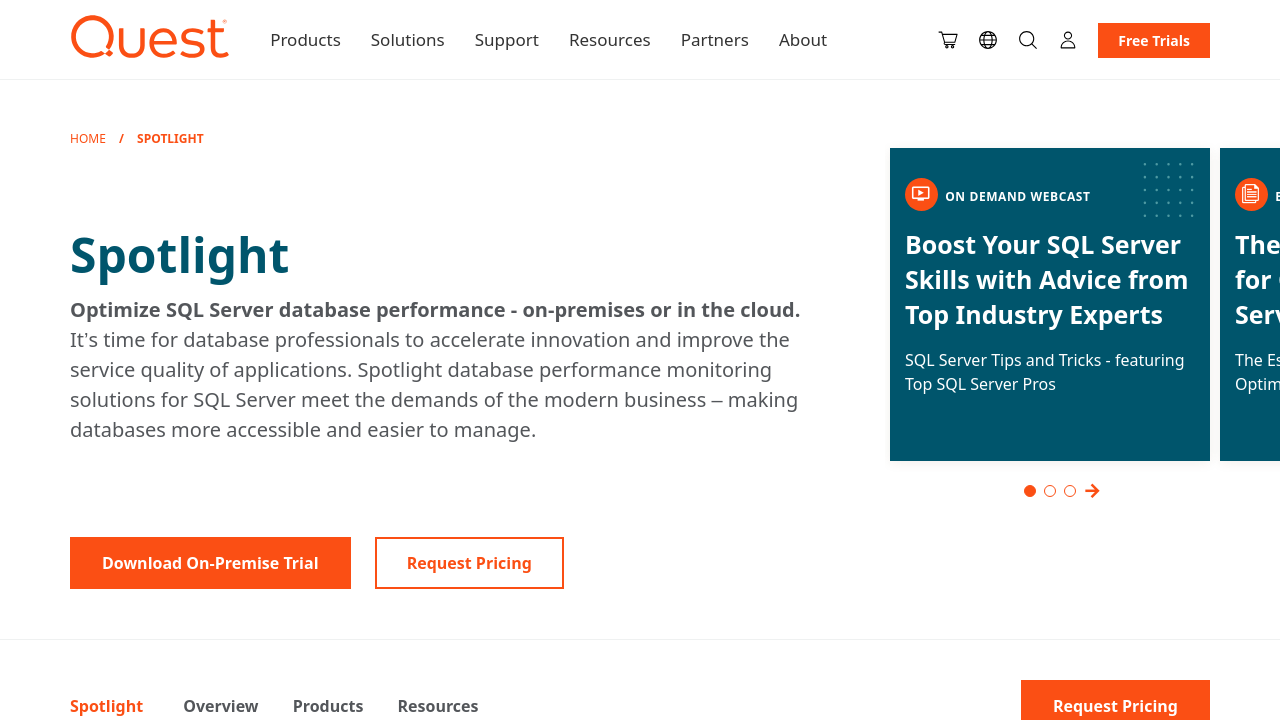Image resolution: width=1280 pixels, height=720 pixels.
Task: Select the second carousel dot
Action: (1050, 491)
